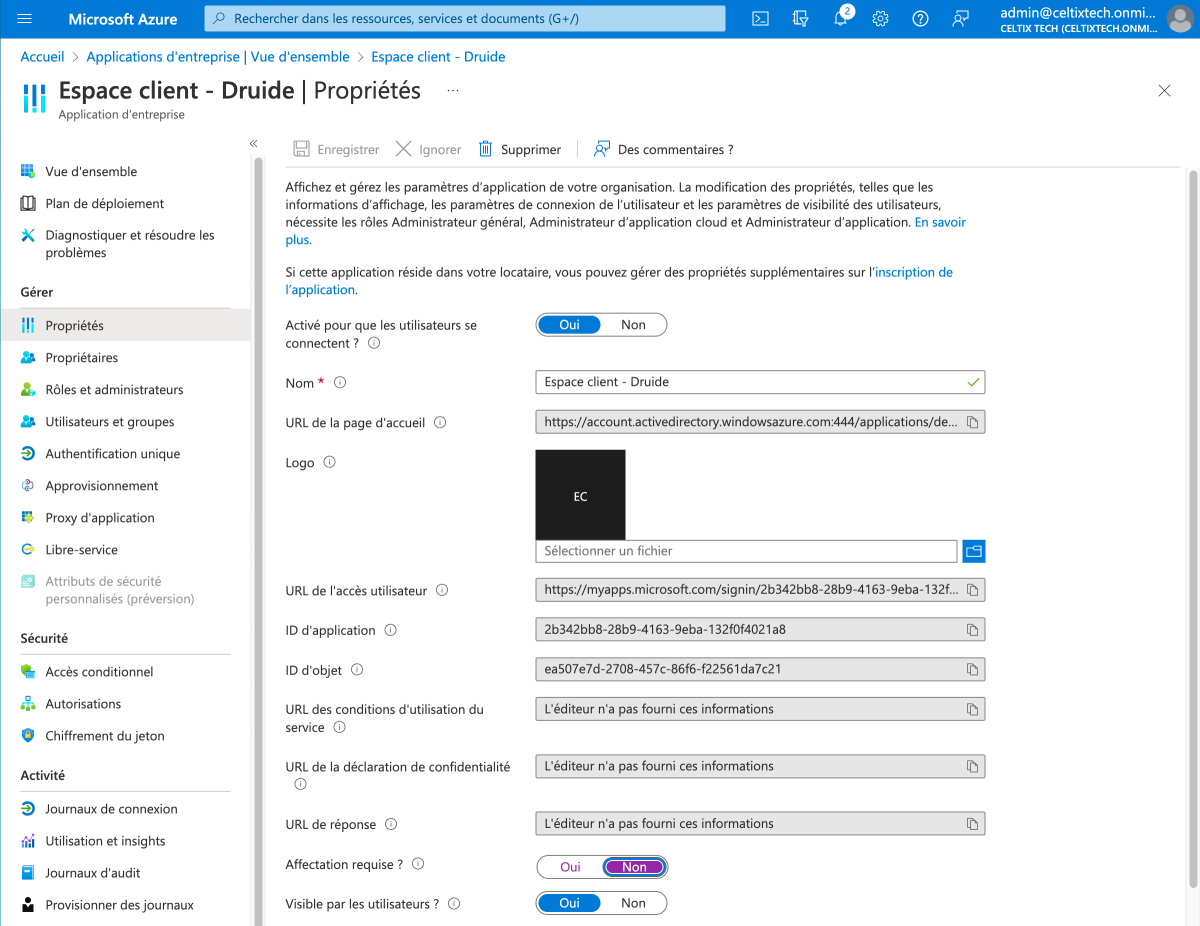1200x926 pixels.
Task: Click the help question mark icon
Action: [920, 19]
